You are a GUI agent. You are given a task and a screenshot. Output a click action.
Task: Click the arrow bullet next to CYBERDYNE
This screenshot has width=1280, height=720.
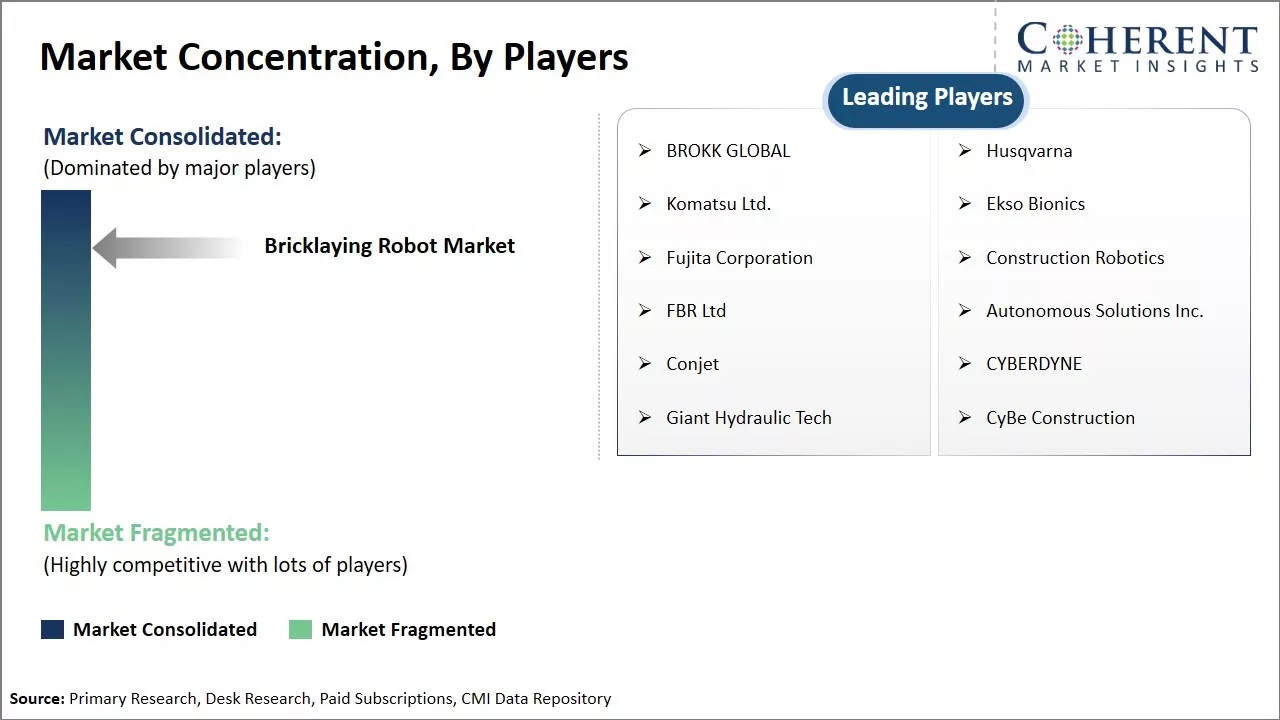pyautogui.click(x=965, y=364)
